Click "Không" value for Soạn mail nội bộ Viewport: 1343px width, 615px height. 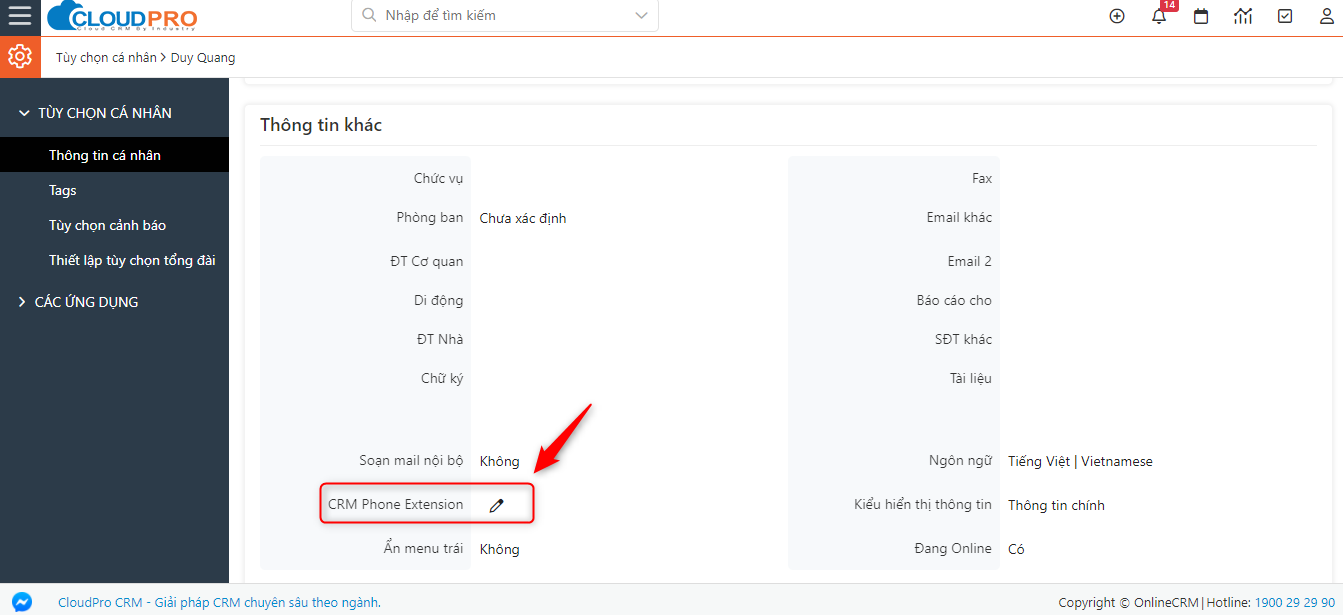tap(500, 461)
